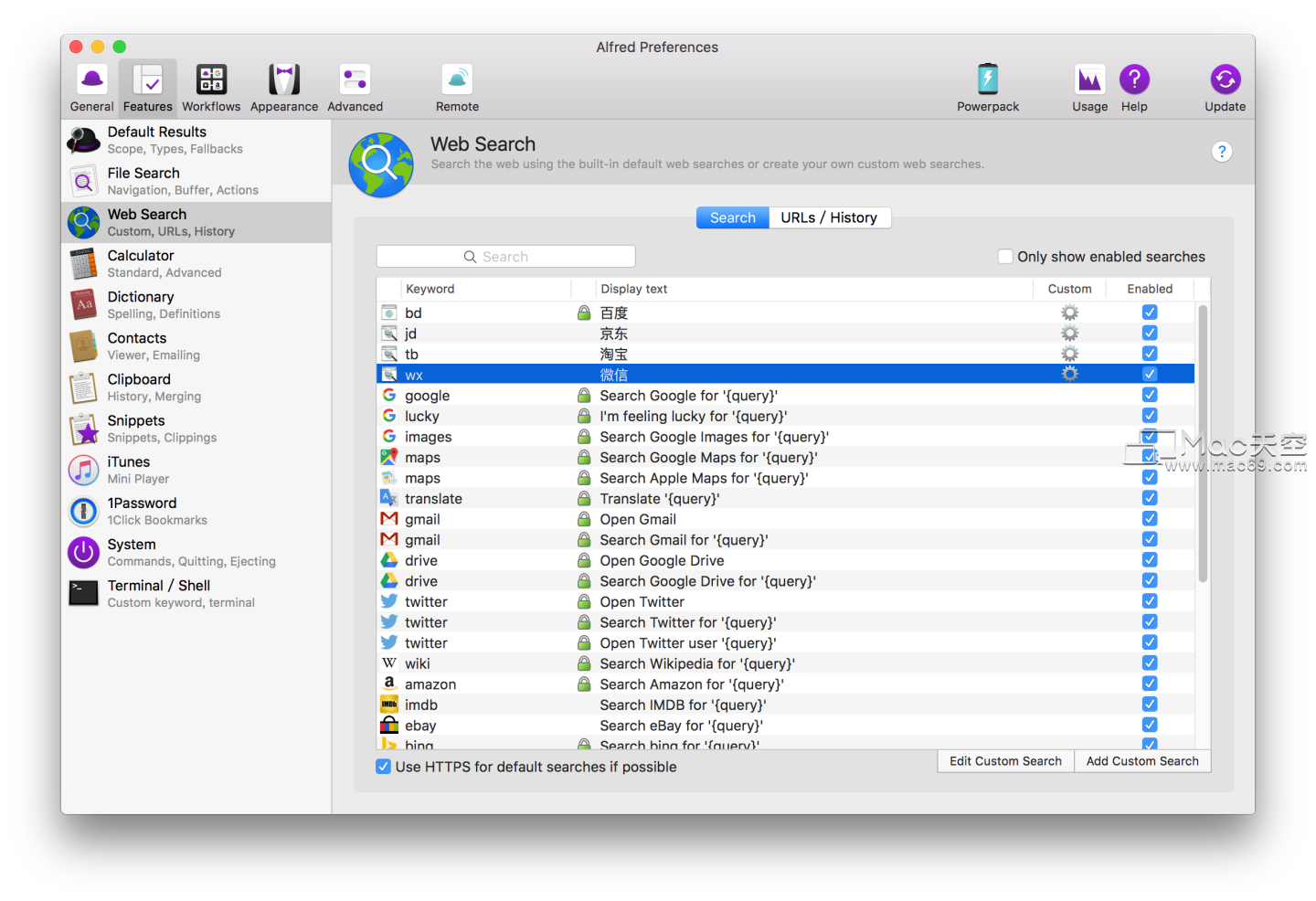Click Add Custom Search button
This screenshot has height=901, width=1316.
[1142, 761]
